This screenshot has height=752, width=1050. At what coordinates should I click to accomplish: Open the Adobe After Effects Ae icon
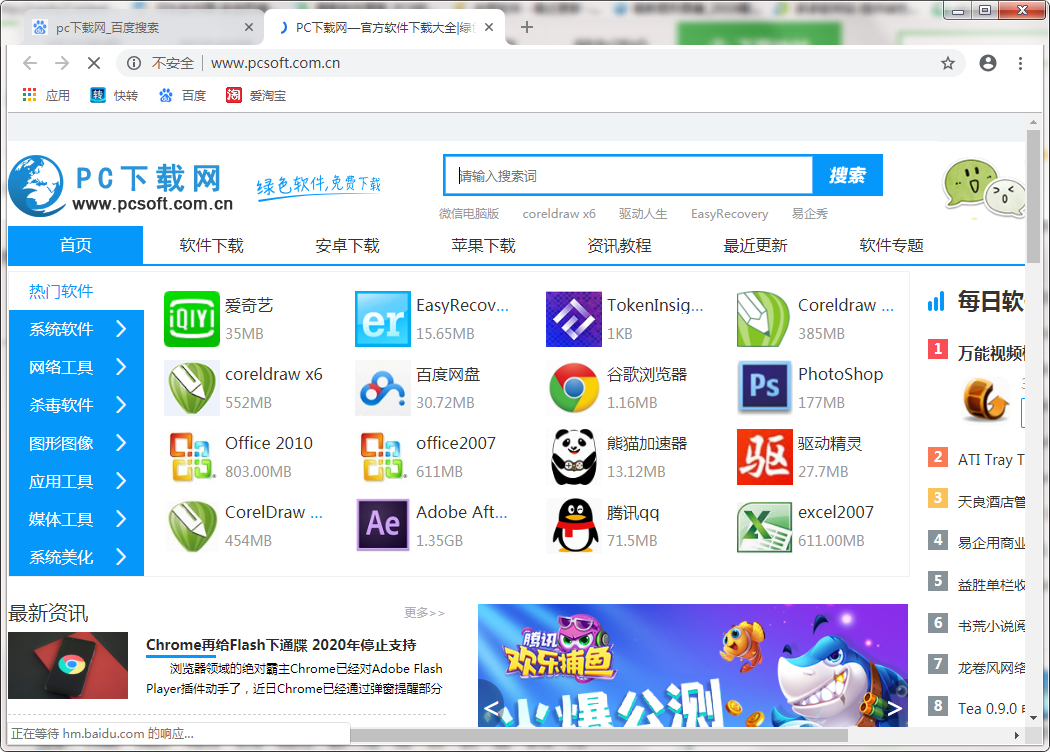tap(382, 526)
